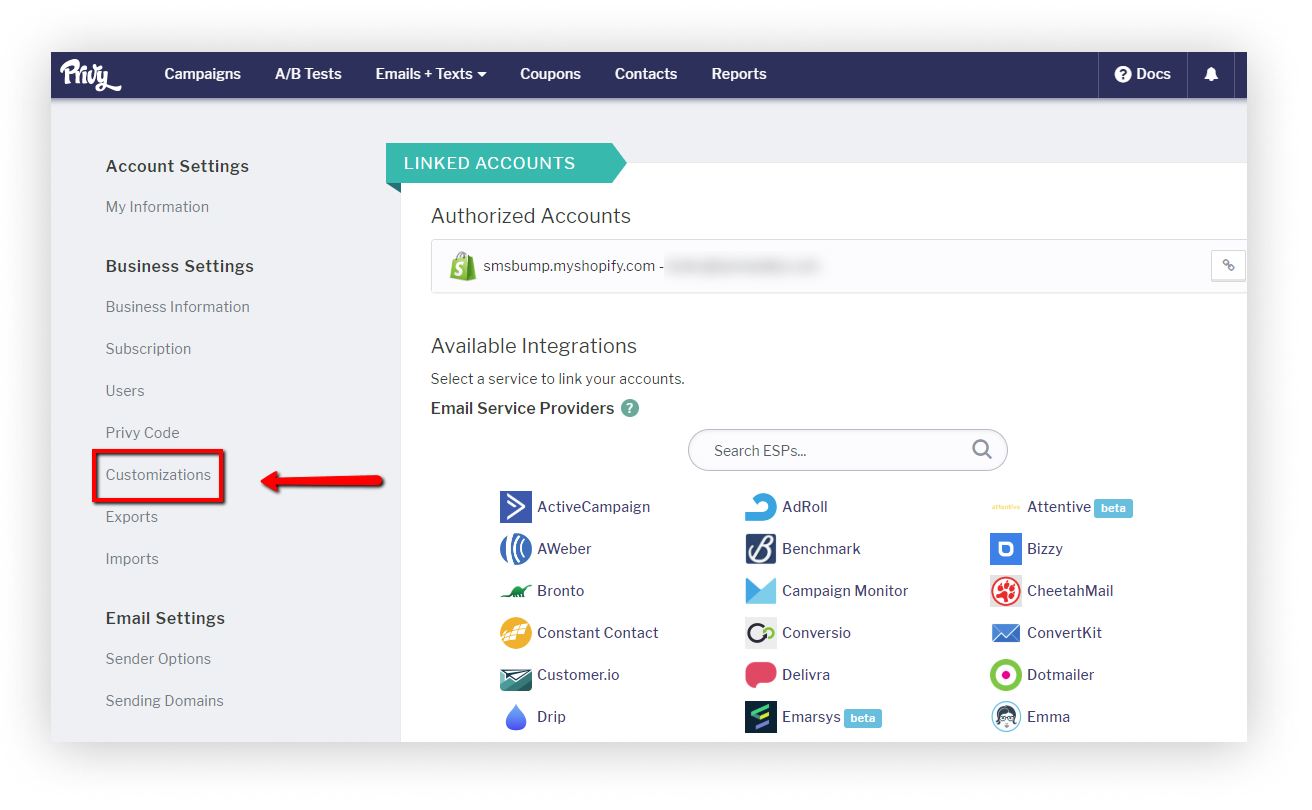The image size is (1312, 810).
Task: Open Privy Code page
Action: (x=143, y=433)
